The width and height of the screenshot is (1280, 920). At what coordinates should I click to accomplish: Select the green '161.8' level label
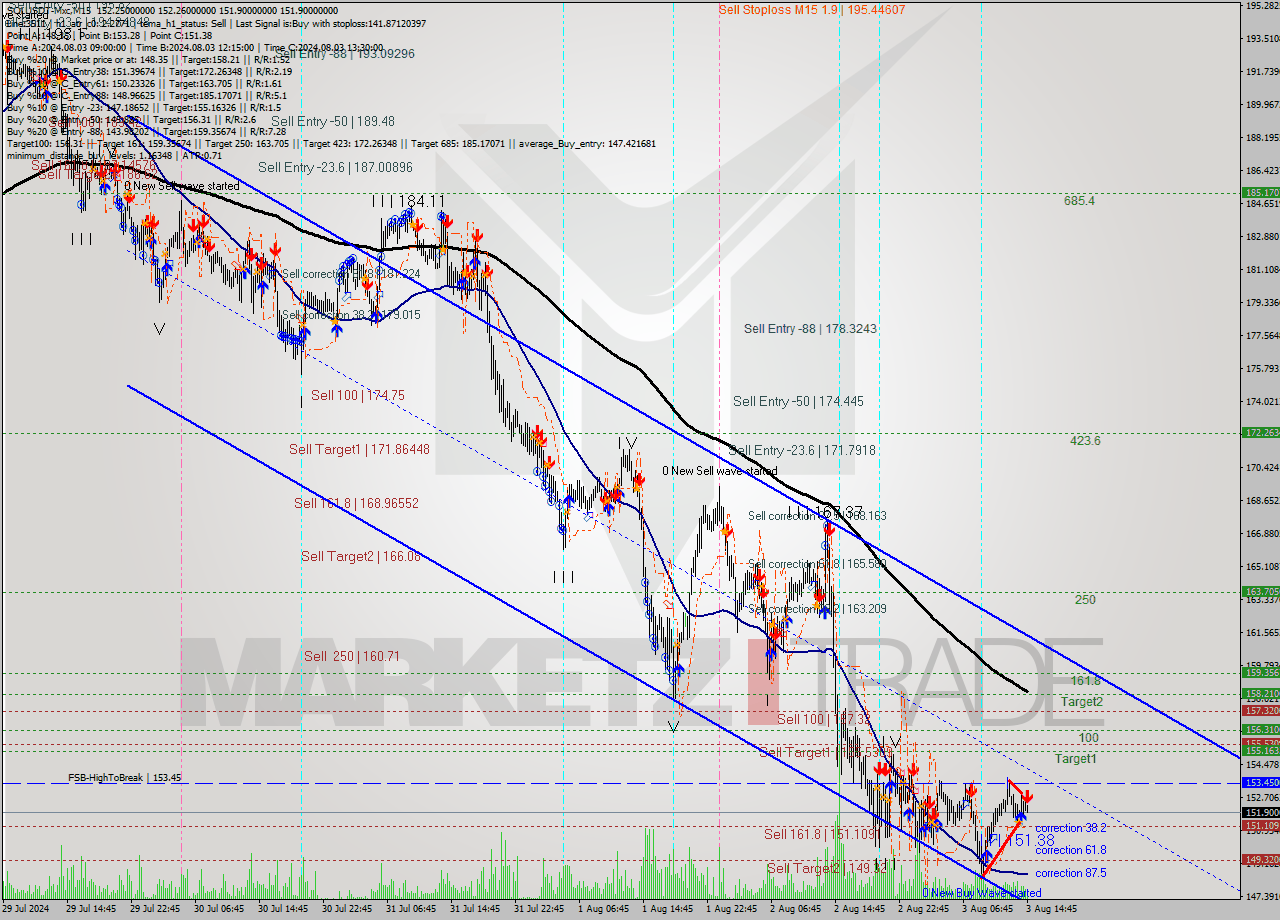coord(1086,680)
